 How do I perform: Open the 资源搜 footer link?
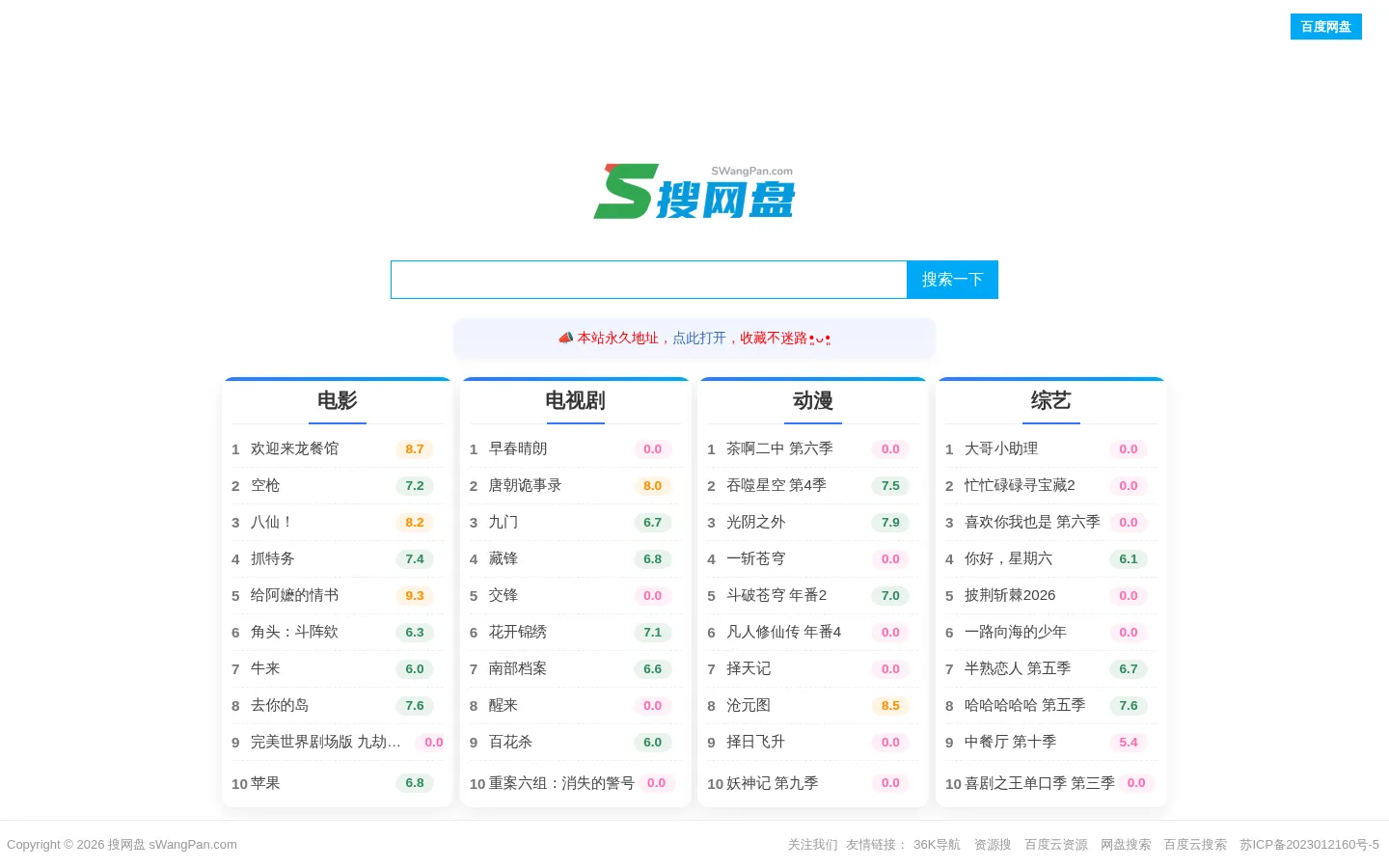(x=994, y=845)
